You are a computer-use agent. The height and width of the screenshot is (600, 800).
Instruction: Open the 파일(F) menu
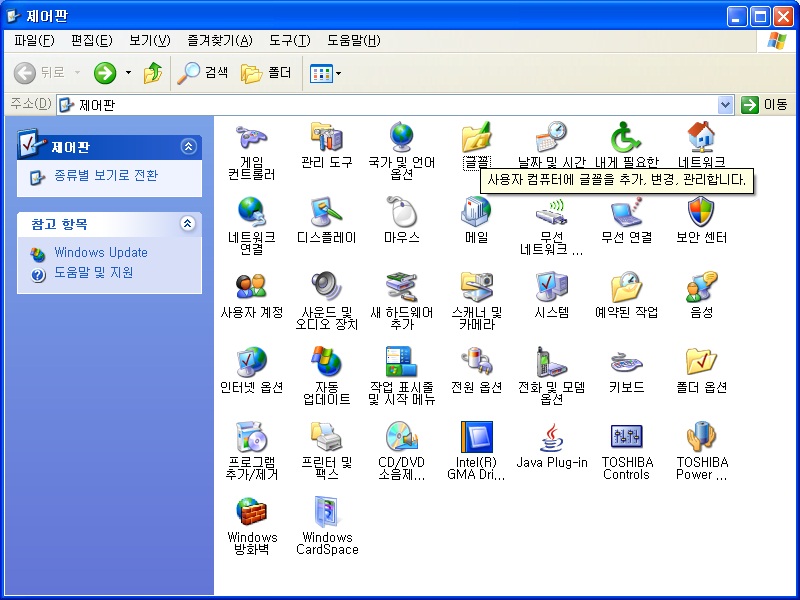click(x=34, y=40)
